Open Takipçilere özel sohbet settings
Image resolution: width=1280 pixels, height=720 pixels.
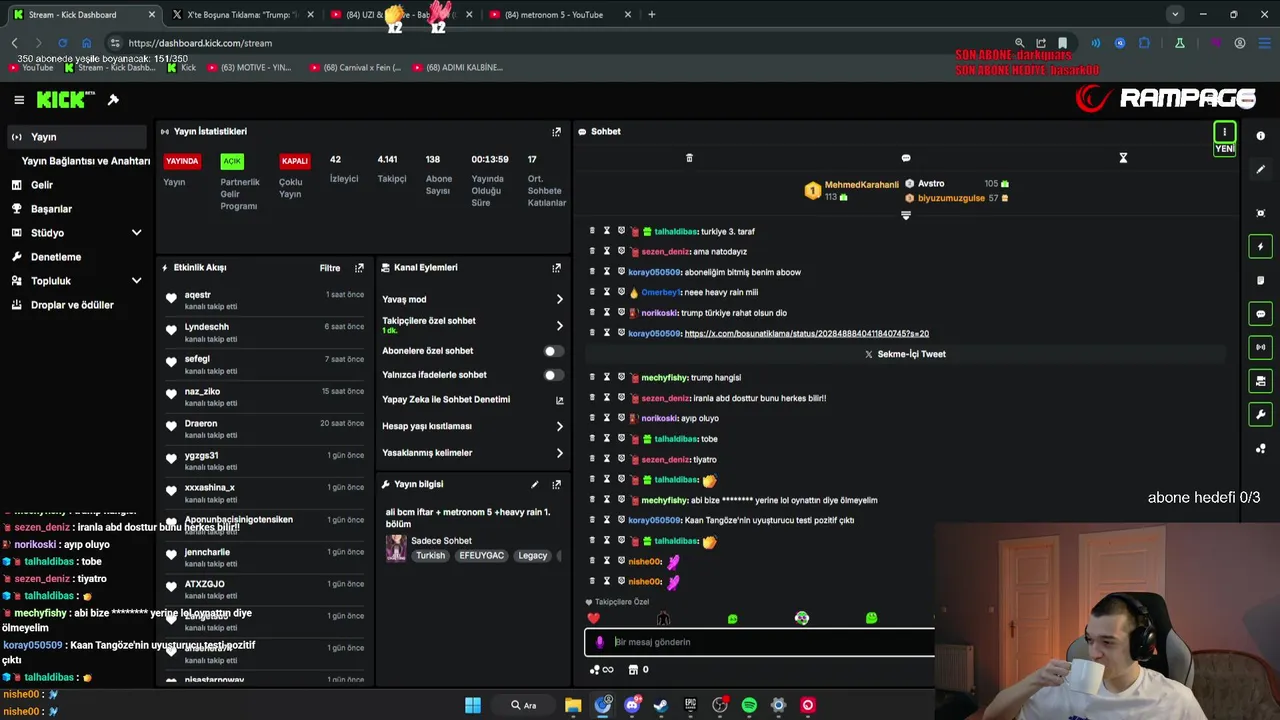click(472, 325)
